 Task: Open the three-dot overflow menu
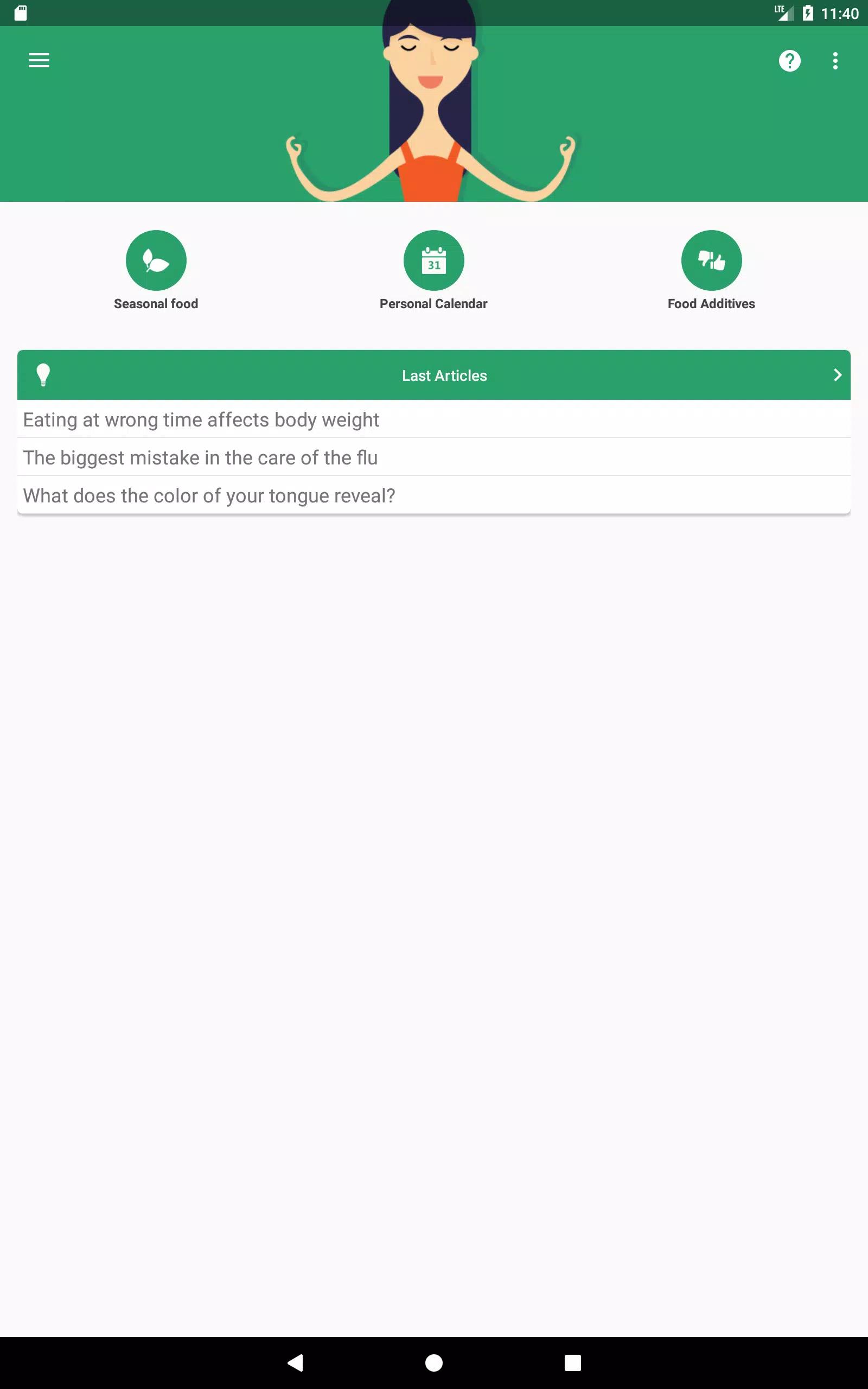click(x=835, y=60)
